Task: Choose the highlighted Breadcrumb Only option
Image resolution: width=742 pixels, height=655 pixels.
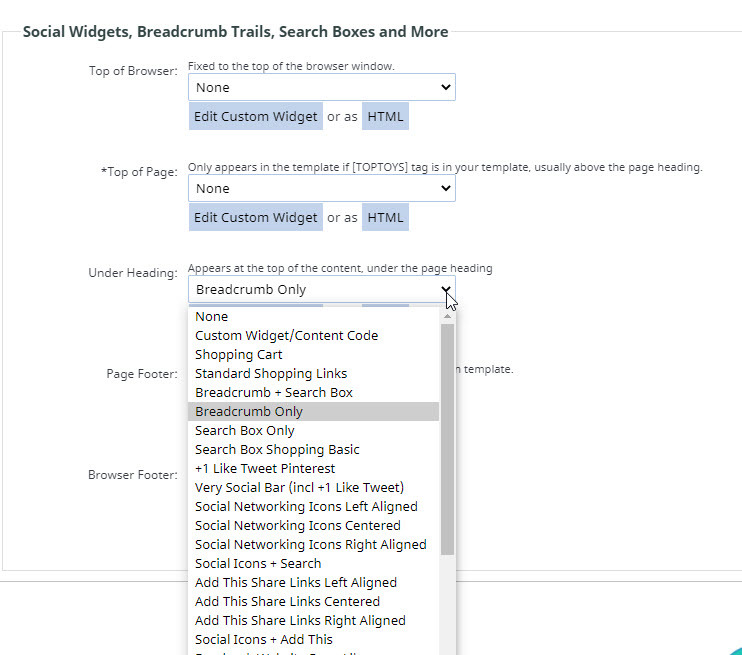Action: click(249, 412)
